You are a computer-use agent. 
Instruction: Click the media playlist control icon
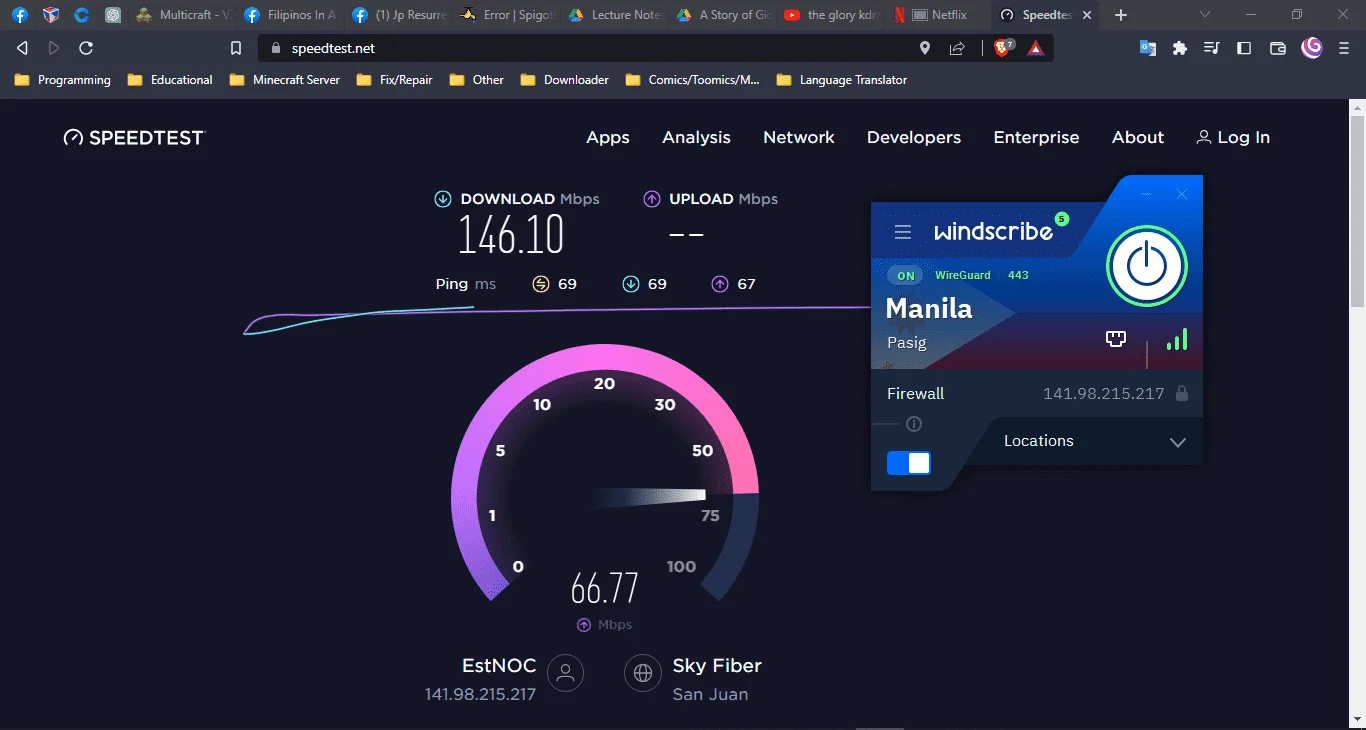click(x=1212, y=48)
